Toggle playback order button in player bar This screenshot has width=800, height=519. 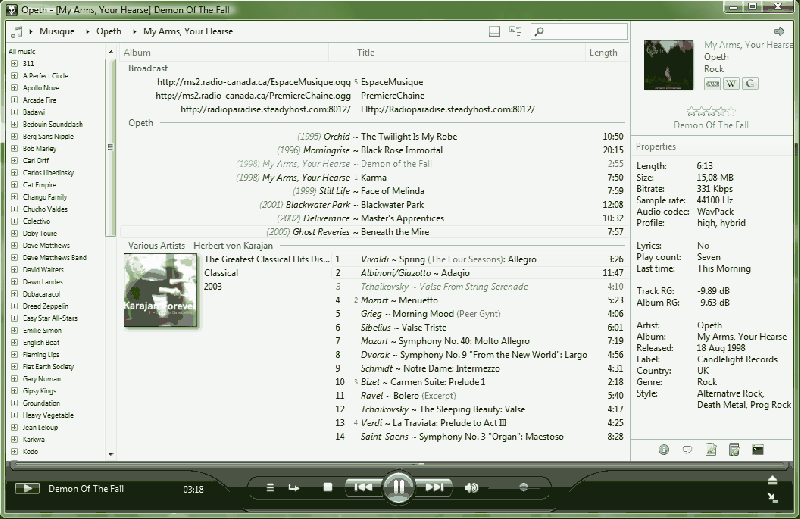pyautogui.click(x=293, y=487)
